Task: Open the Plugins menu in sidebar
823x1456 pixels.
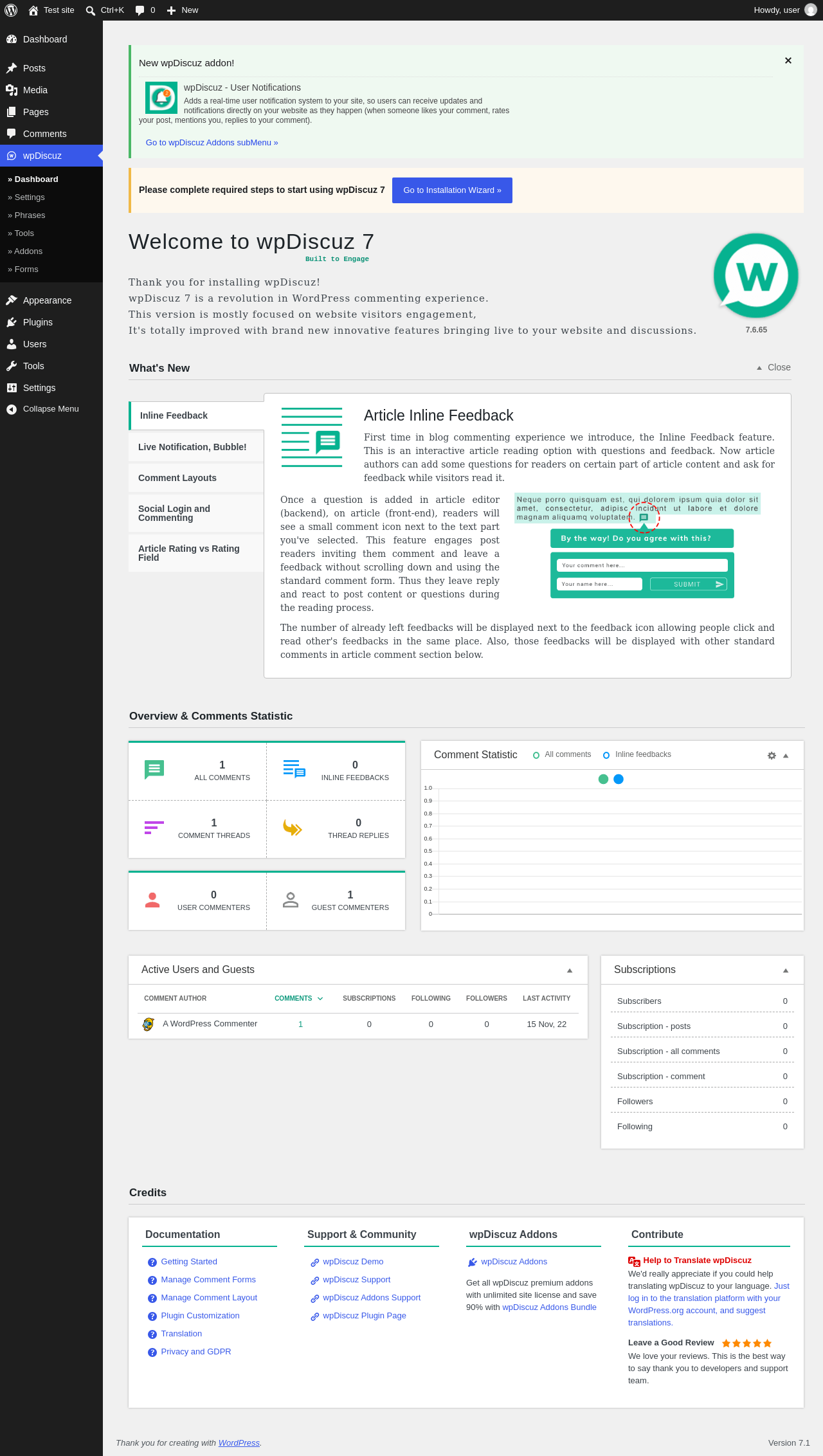Action: tap(51, 322)
